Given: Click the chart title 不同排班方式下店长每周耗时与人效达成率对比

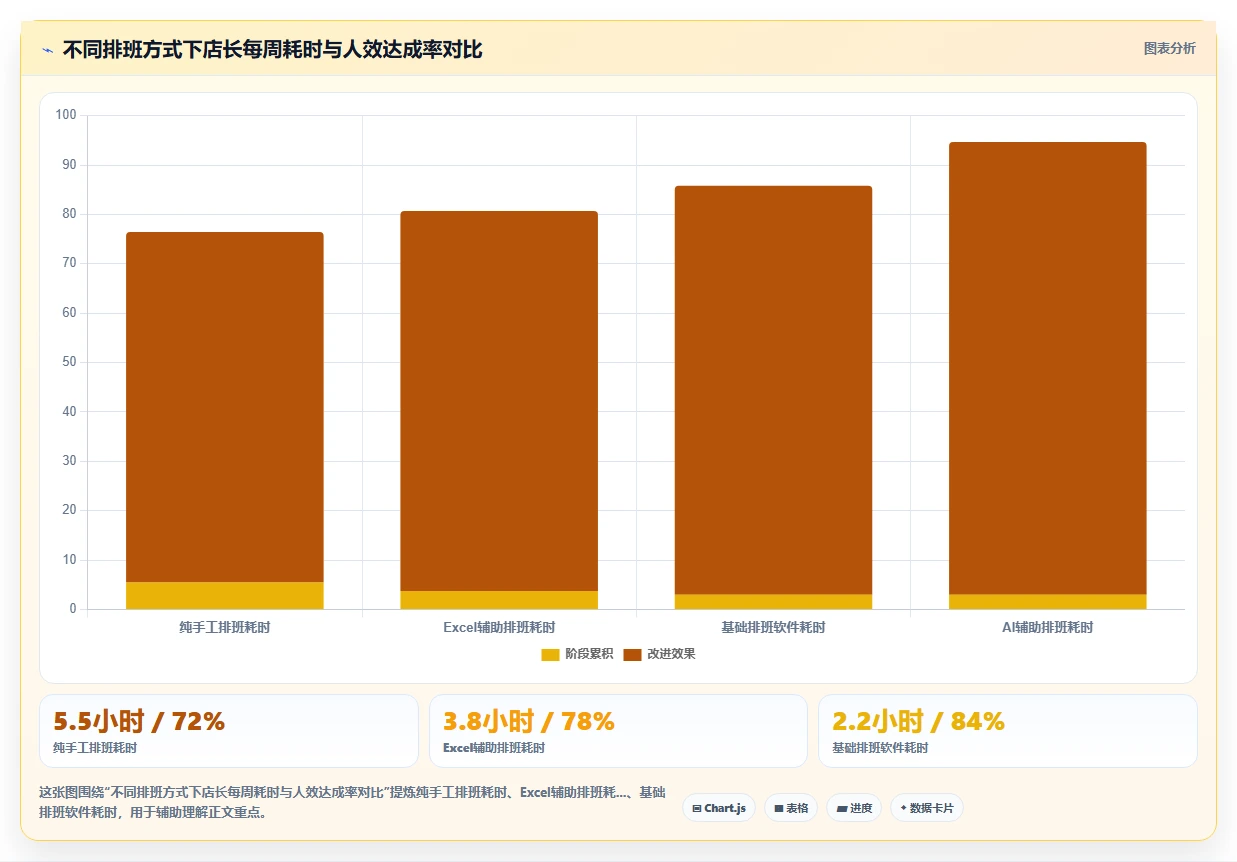Looking at the screenshot, I should 272,50.
